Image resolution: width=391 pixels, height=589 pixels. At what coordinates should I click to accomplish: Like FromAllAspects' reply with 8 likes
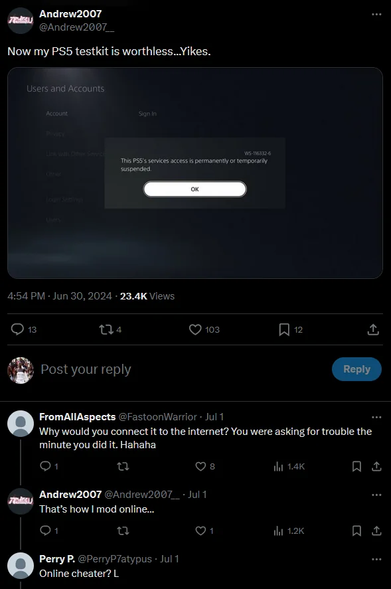201,466
